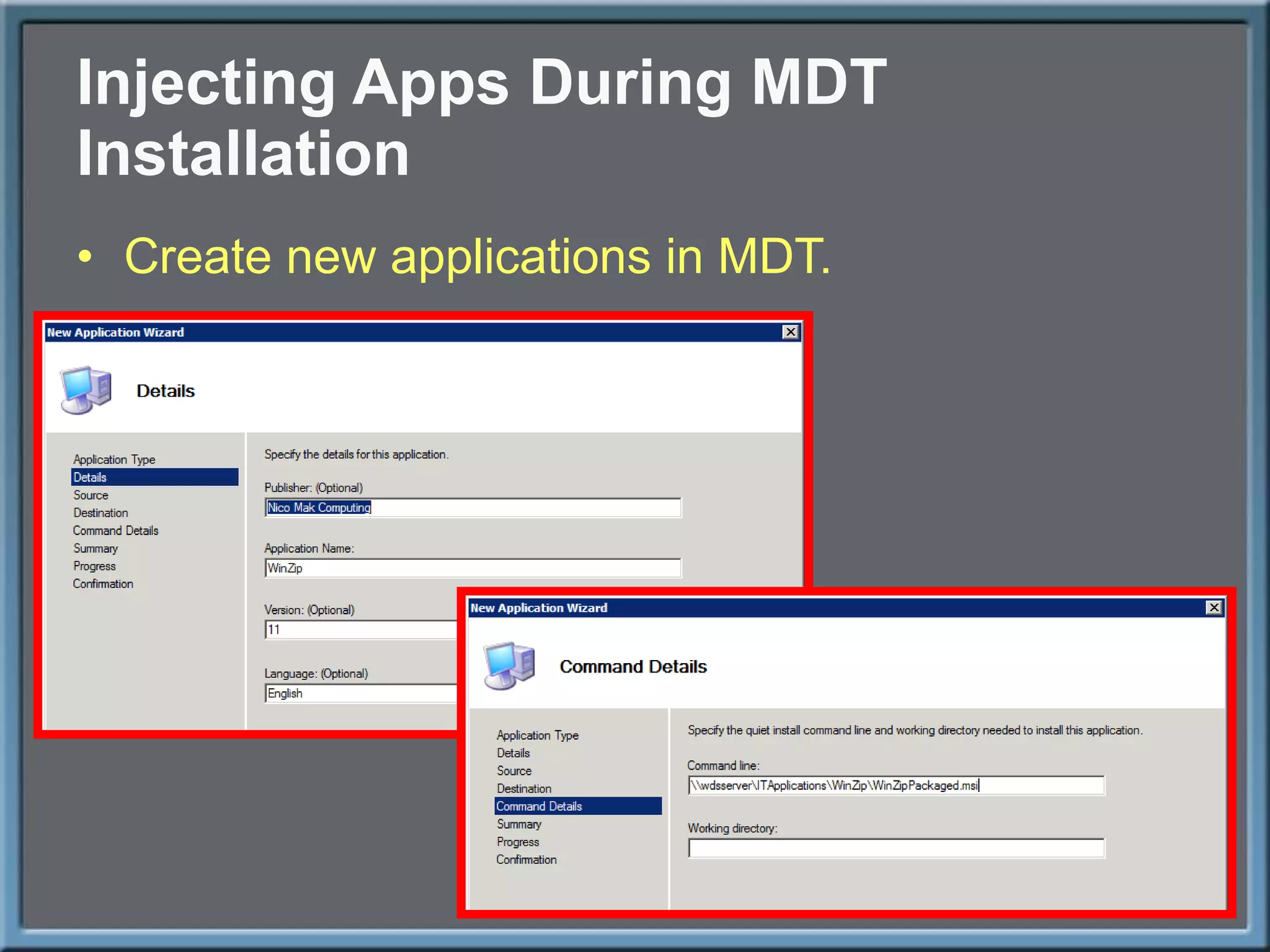Select Progress step in the right wizard
Viewport: 1270px width, 952px height.
[x=518, y=842]
